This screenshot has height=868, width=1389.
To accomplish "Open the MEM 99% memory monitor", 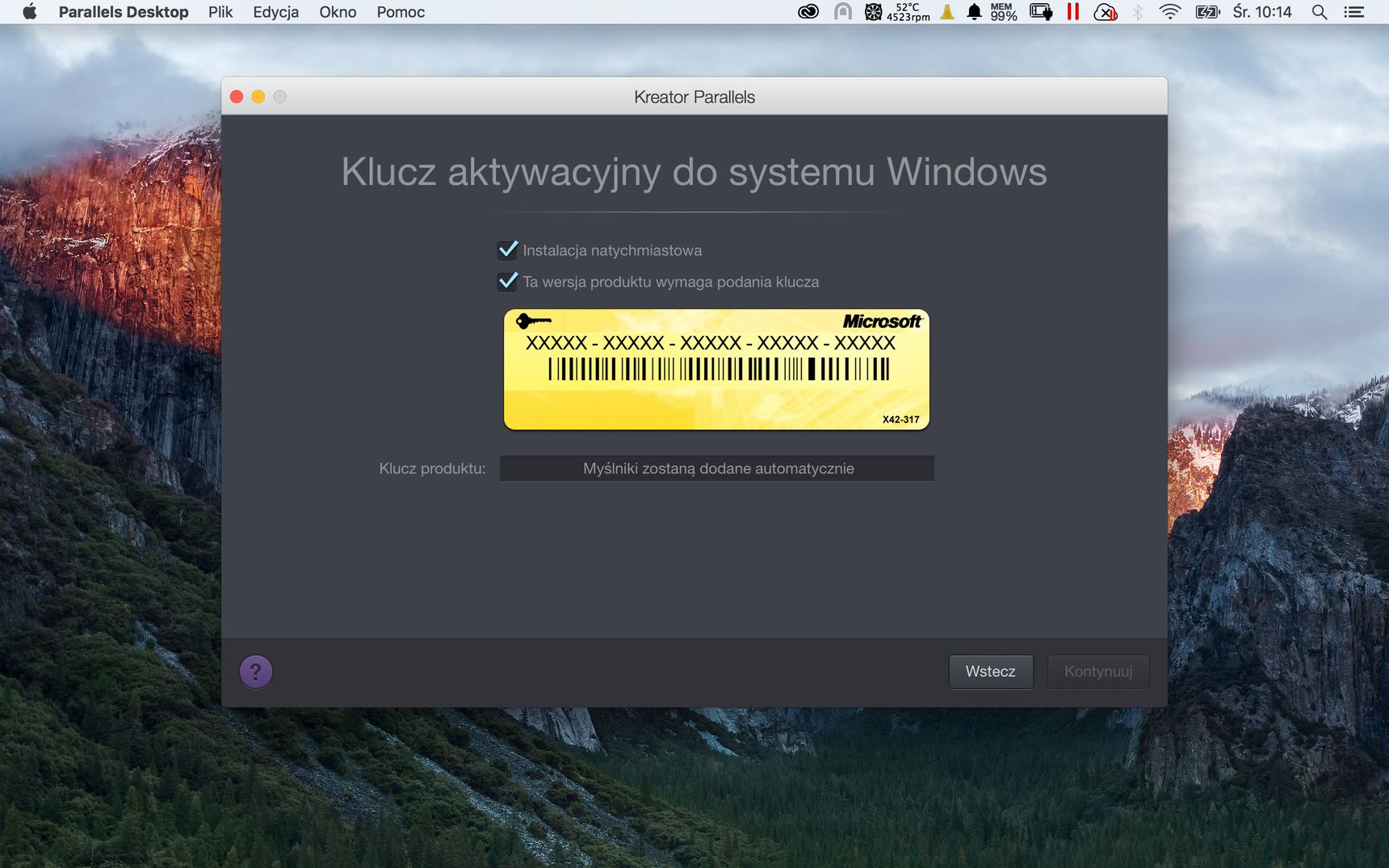I will coord(1004,11).
